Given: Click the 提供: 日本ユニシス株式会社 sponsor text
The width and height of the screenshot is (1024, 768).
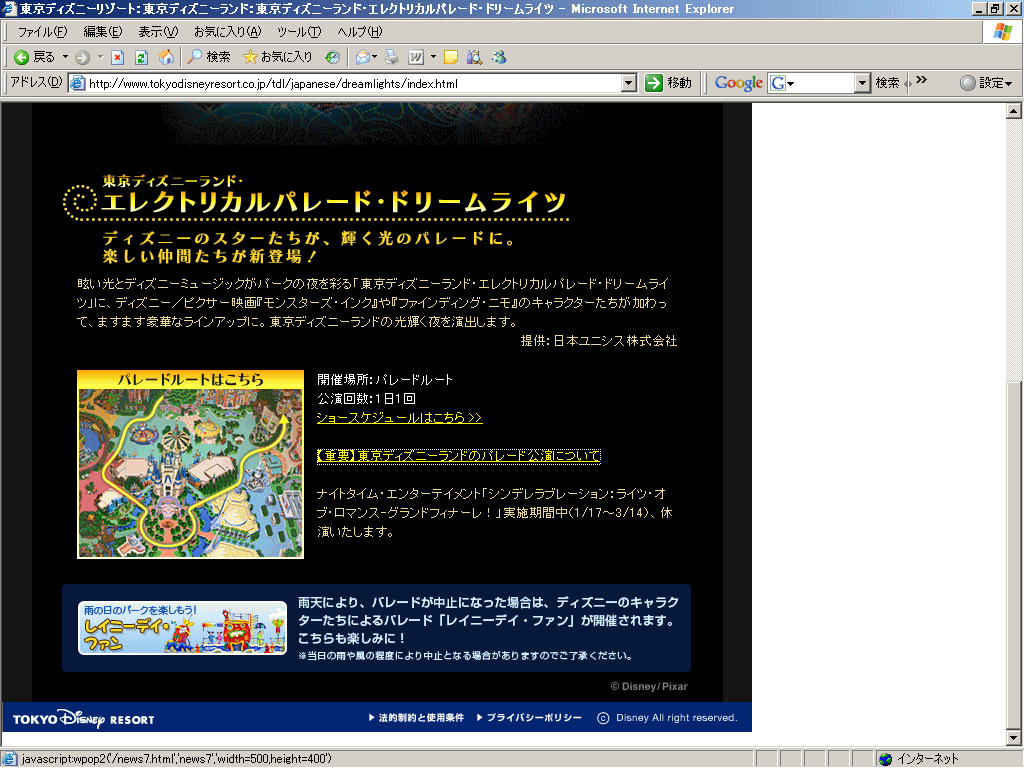Looking at the screenshot, I should click(x=599, y=341).
